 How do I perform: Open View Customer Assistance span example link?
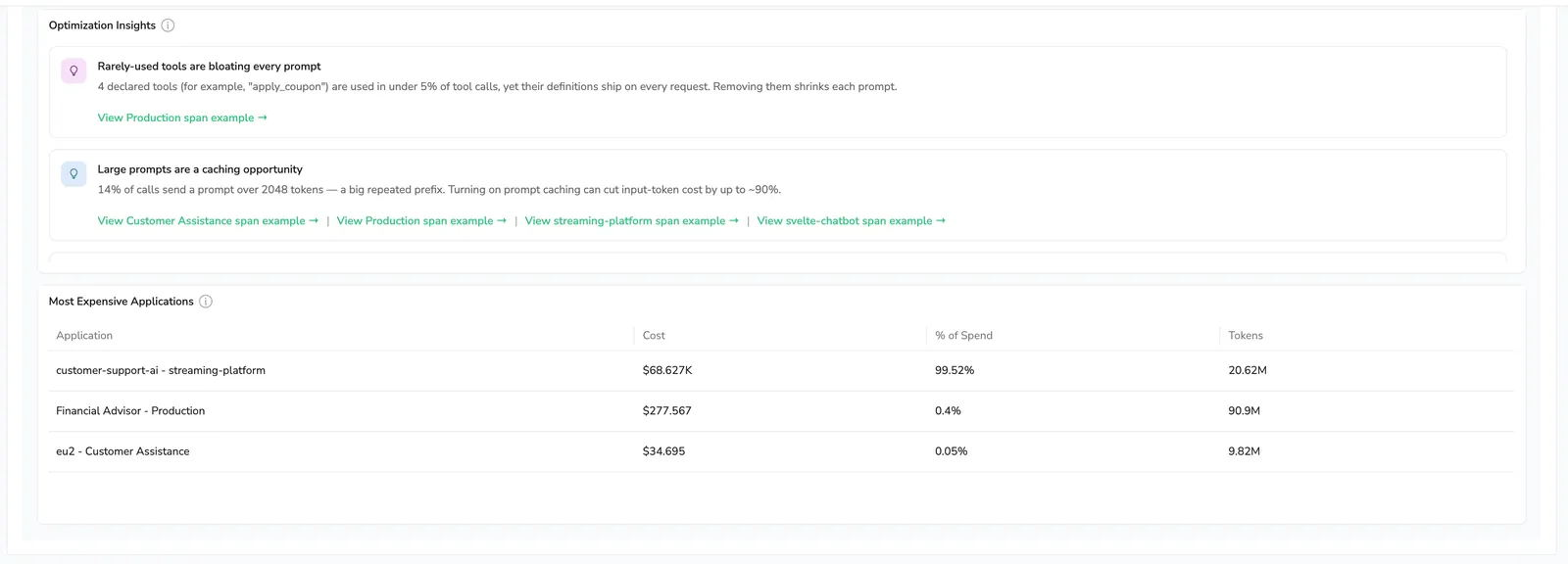(208, 220)
